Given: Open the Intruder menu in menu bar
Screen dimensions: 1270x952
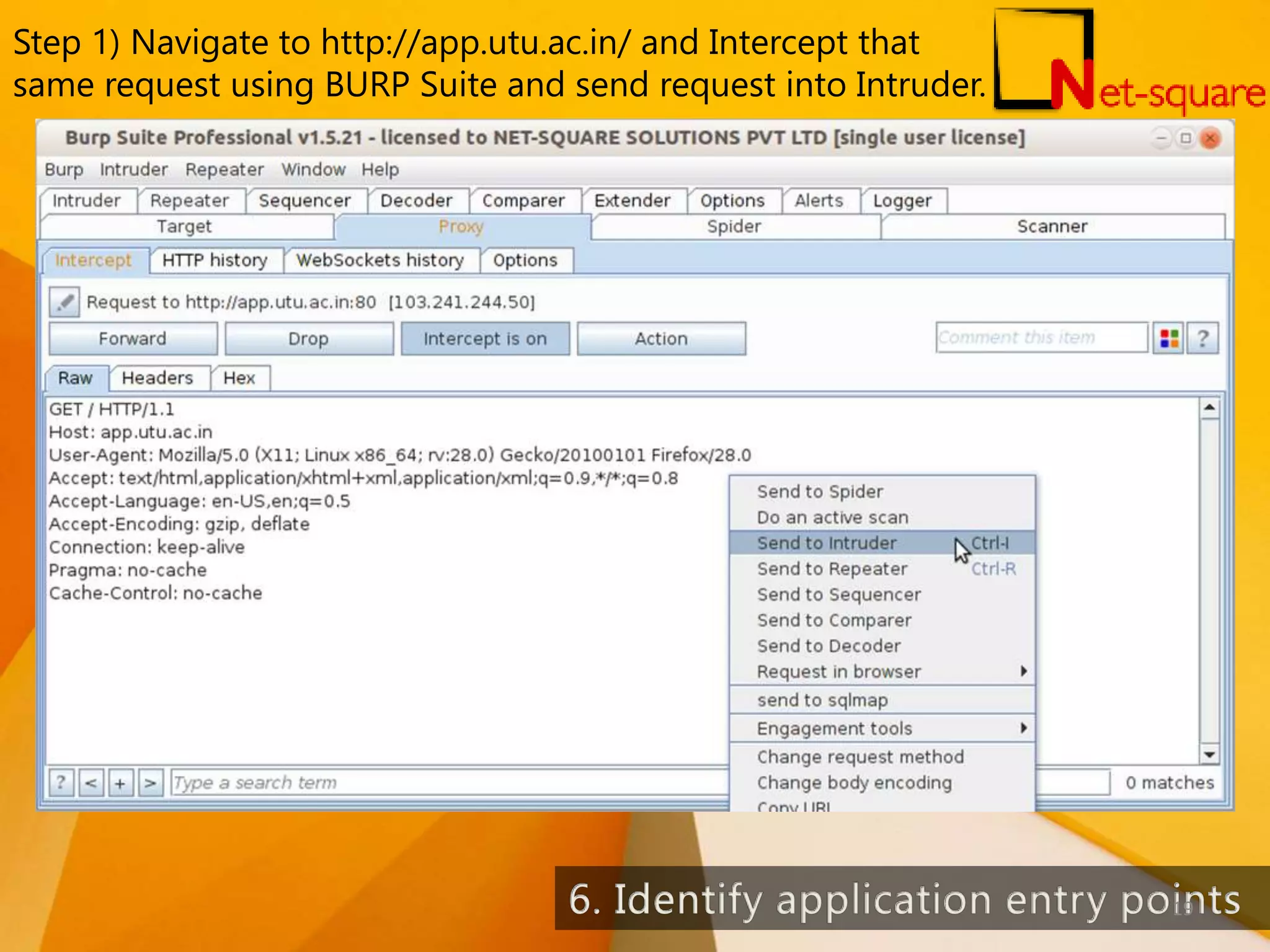Looking at the screenshot, I should (x=133, y=169).
